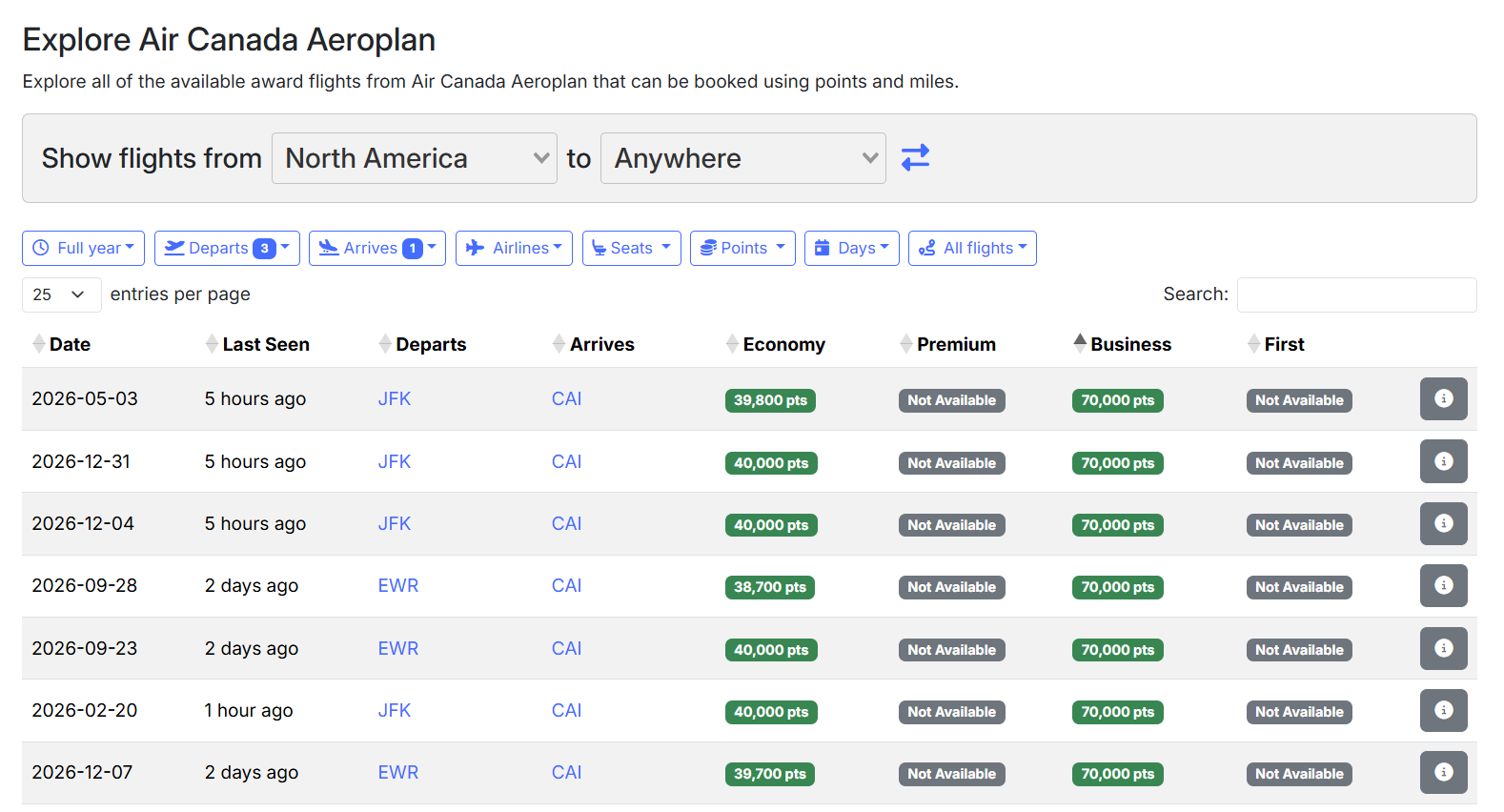This screenshot has width=1504, height=812.
Task: Open the Full year filter dropdown
Action: point(83,248)
